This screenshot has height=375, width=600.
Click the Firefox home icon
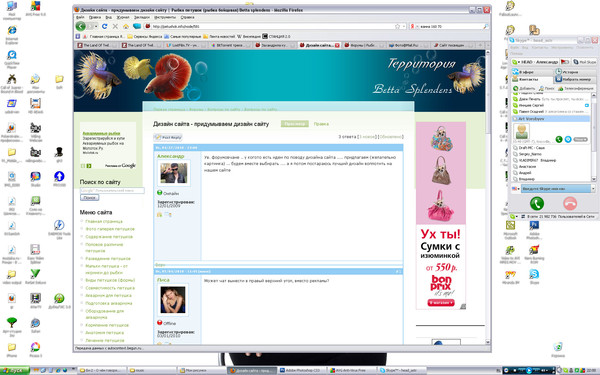pos(126,26)
